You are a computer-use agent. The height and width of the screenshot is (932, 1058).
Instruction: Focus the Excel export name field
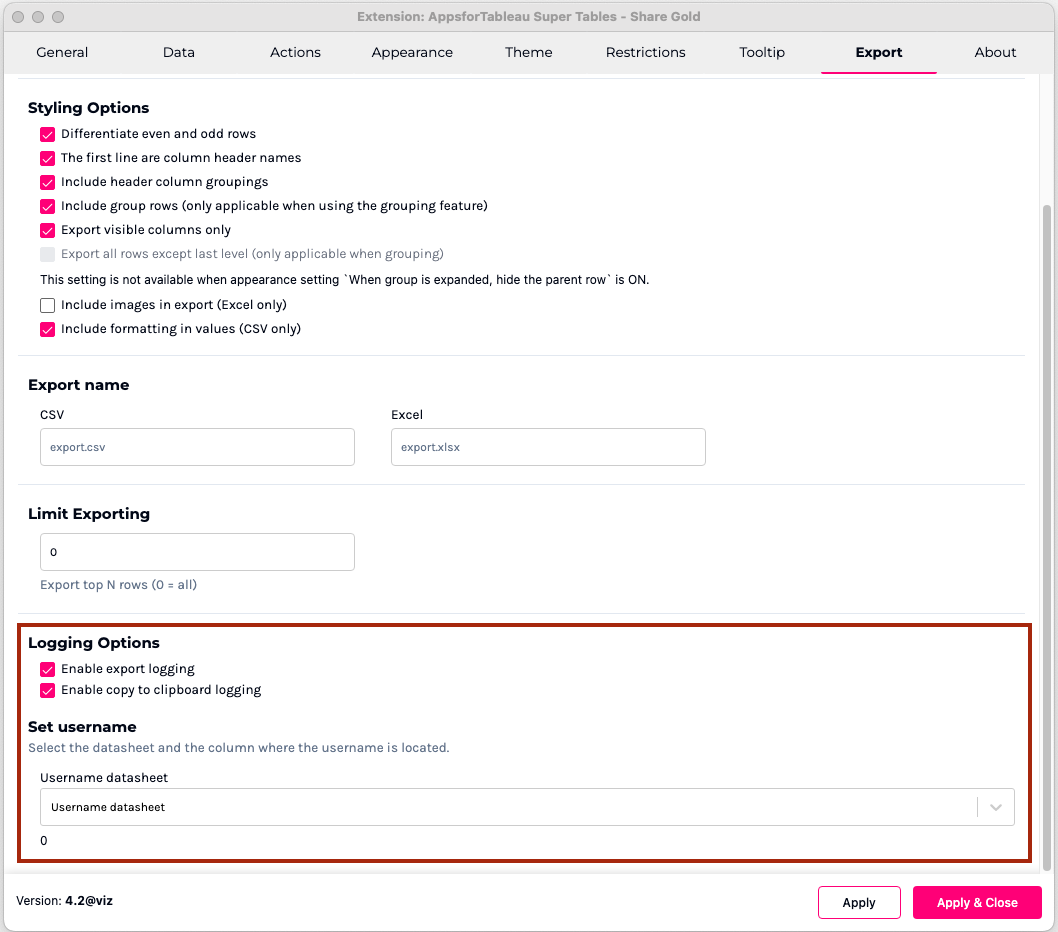coord(548,448)
